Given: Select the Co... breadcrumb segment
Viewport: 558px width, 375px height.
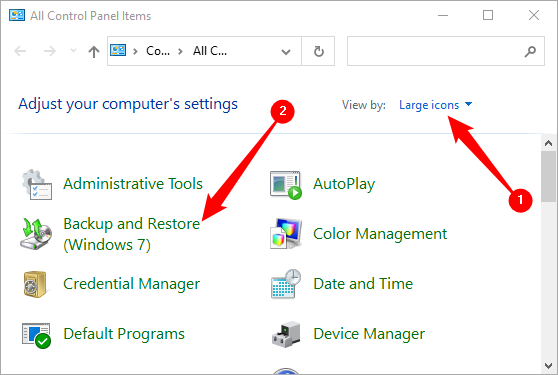Looking at the screenshot, I should 158,51.
